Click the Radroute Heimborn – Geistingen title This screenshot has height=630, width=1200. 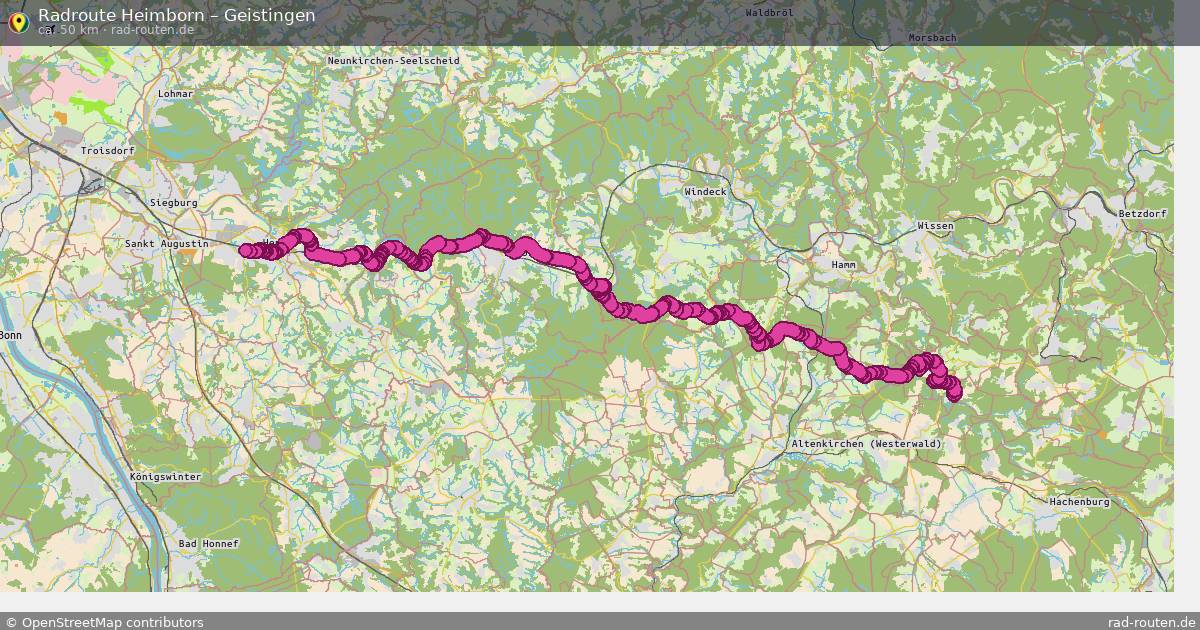click(x=177, y=14)
